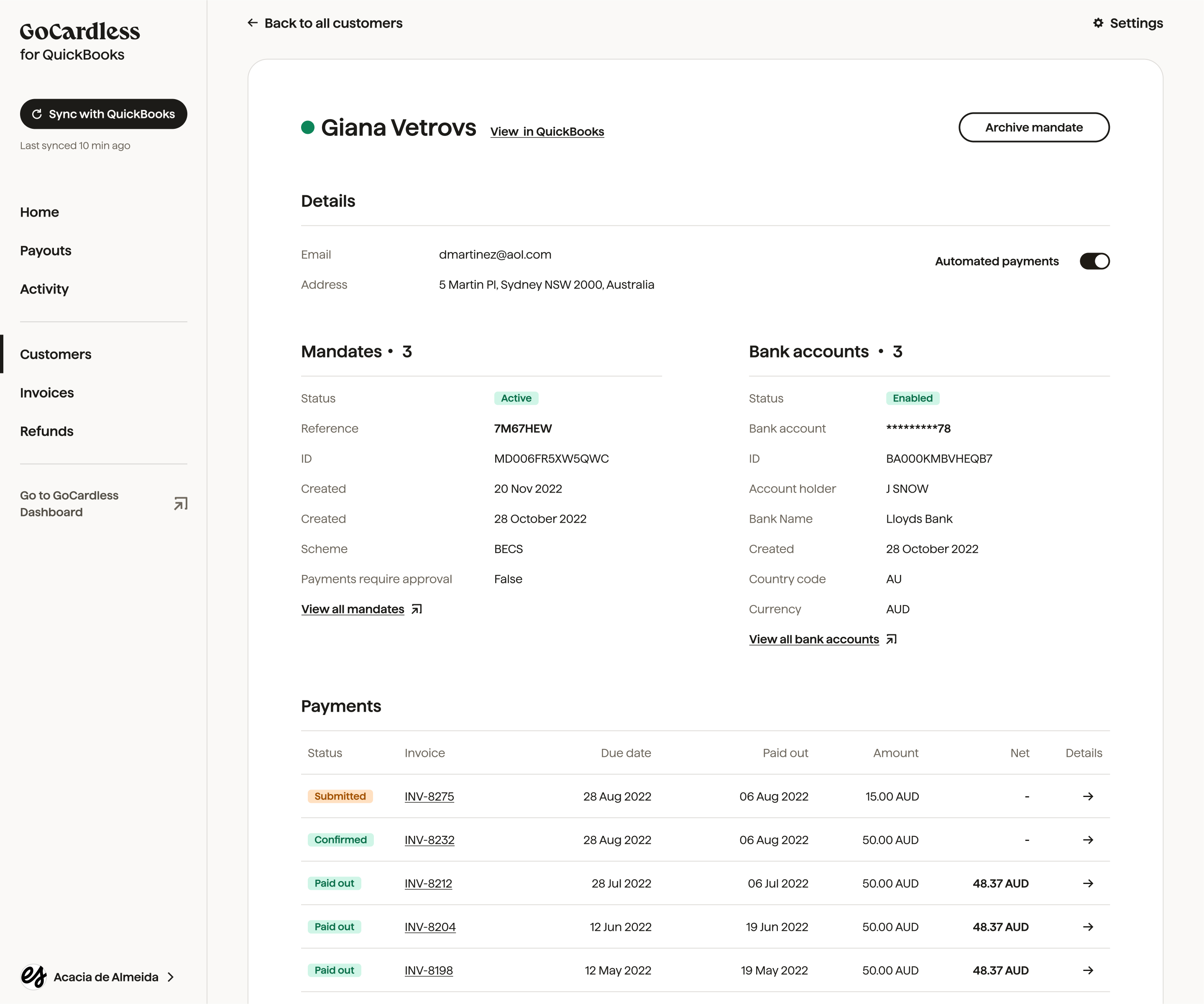The height and width of the screenshot is (1004, 1204).
Task: Click external link icon next to View all mandates
Action: 416,609
